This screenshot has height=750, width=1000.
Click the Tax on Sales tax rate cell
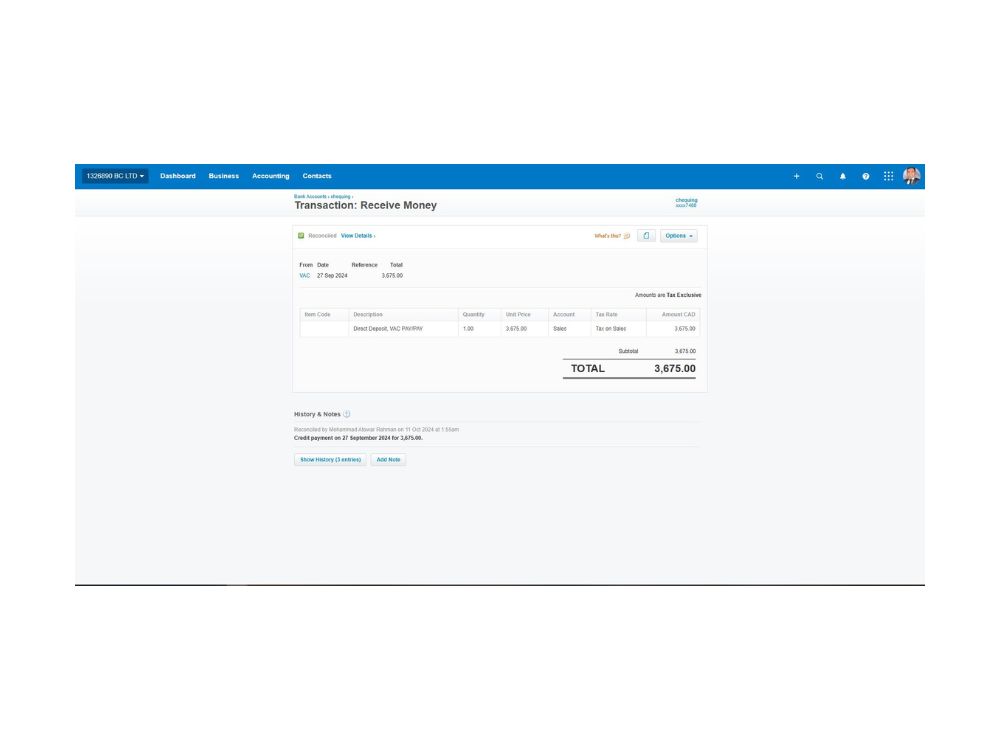[618, 329]
